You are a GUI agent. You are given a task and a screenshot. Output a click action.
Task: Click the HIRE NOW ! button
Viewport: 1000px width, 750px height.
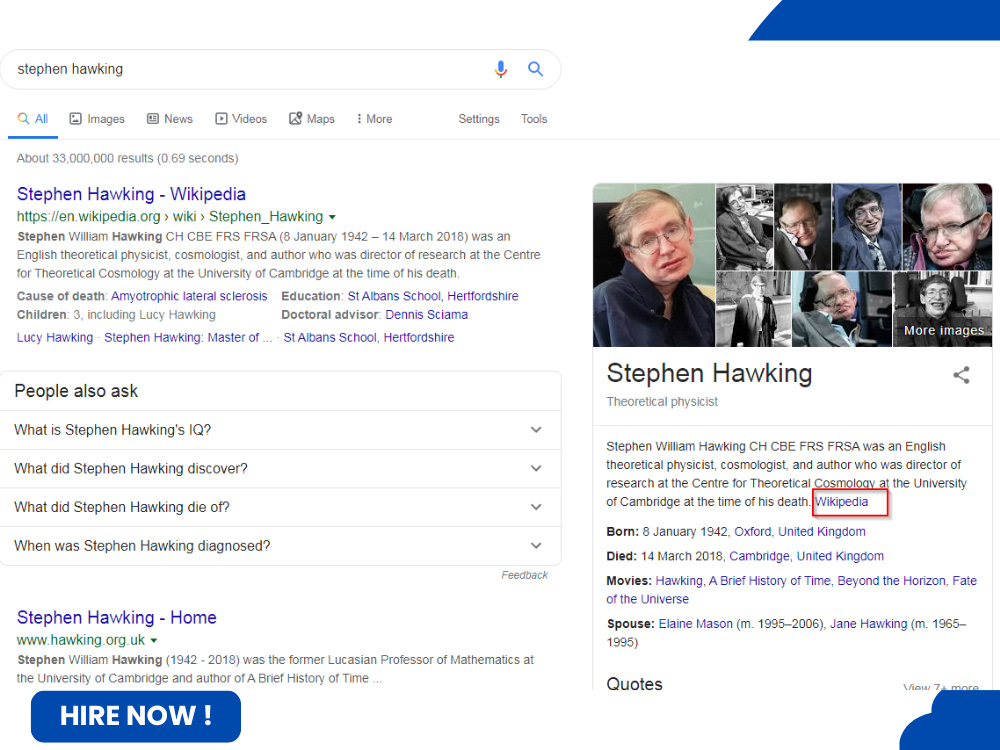[136, 716]
